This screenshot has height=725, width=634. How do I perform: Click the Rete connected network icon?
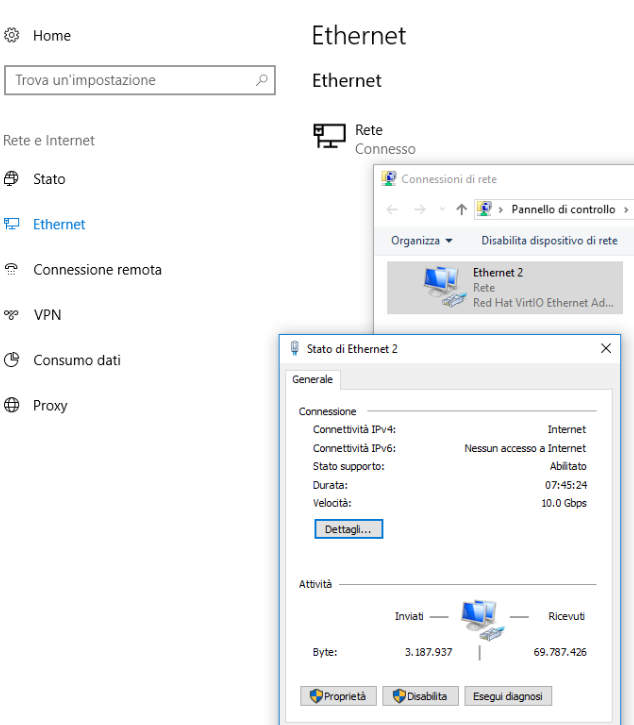pyautogui.click(x=329, y=137)
